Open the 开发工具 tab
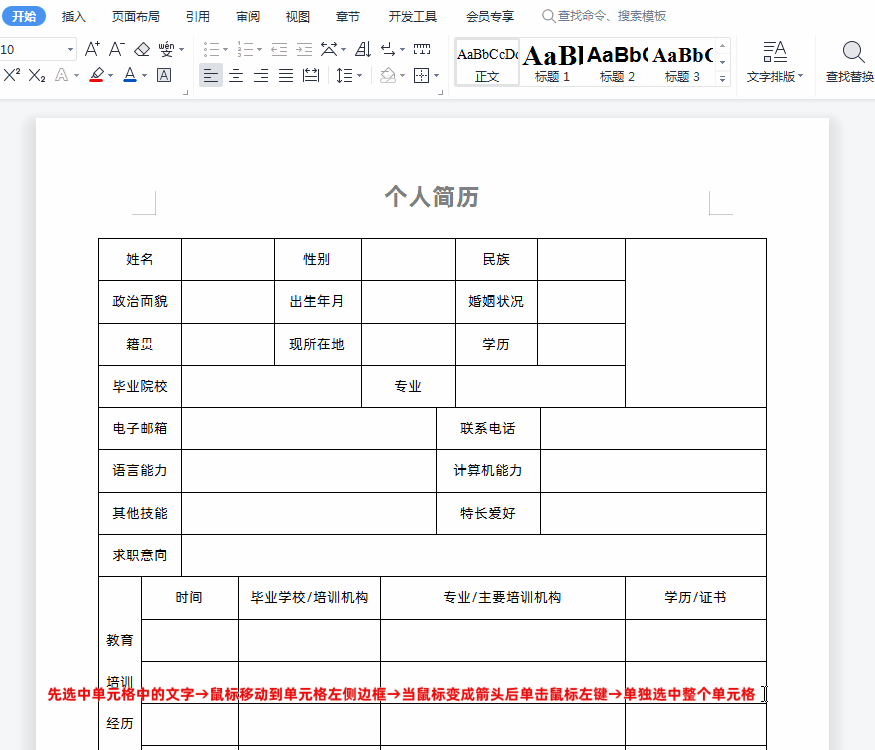Viewport: 875px width, 750px height. pyautogui.click(x=412, y=16)
